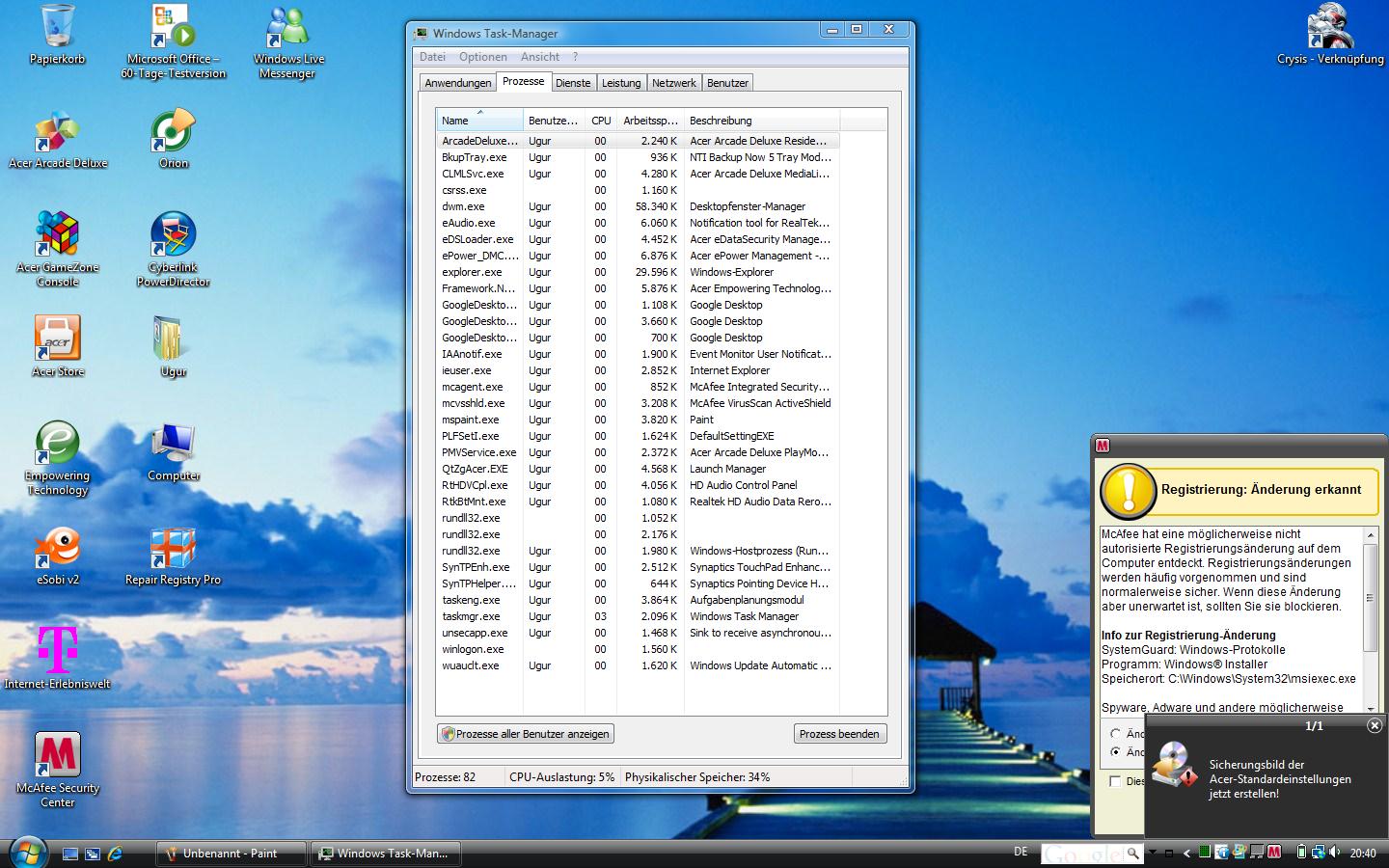Launch Internet Explorer from quick launch

115,854
